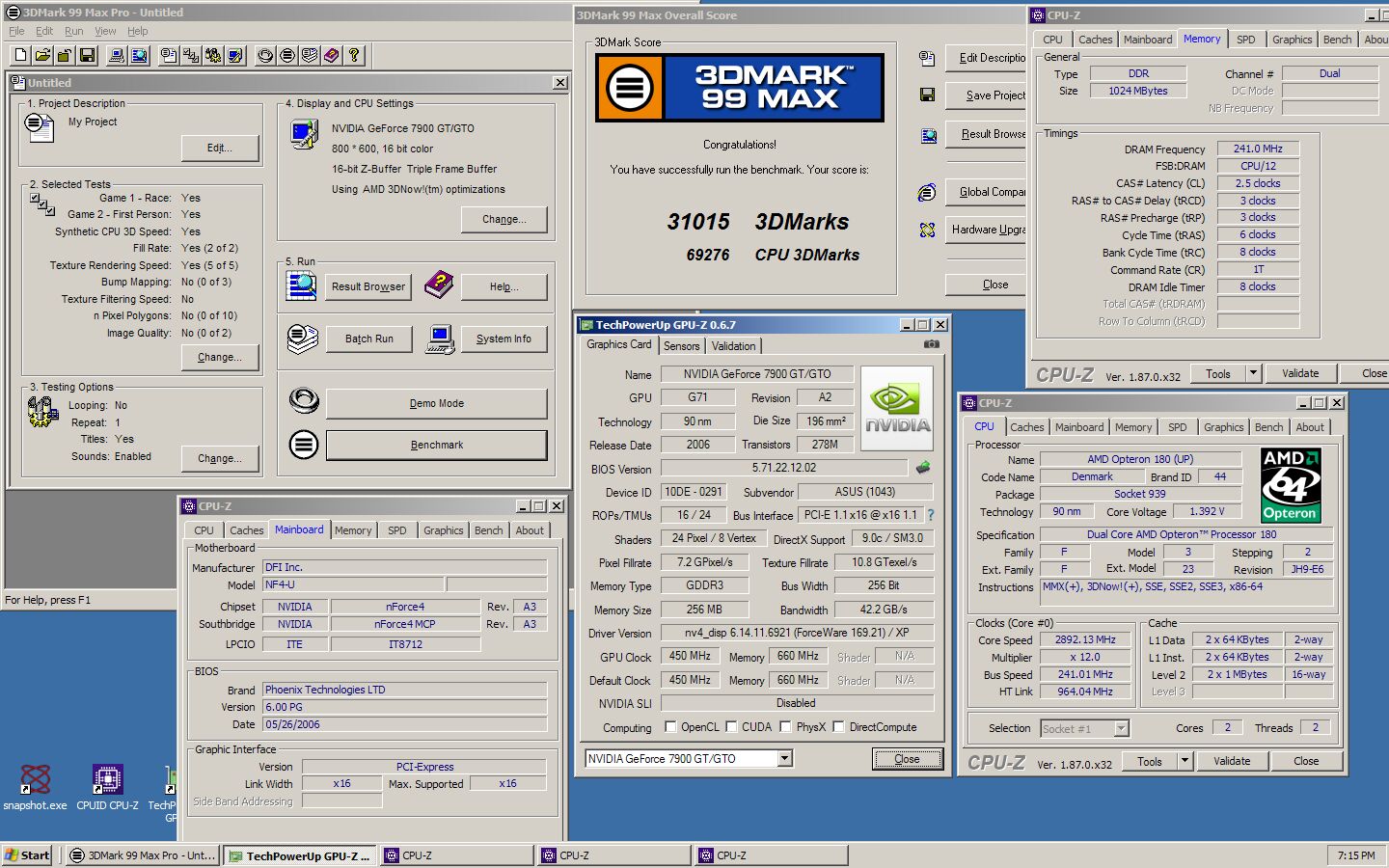Click the Start button on taskbar

pyautogui.click(x=27, y=854)
